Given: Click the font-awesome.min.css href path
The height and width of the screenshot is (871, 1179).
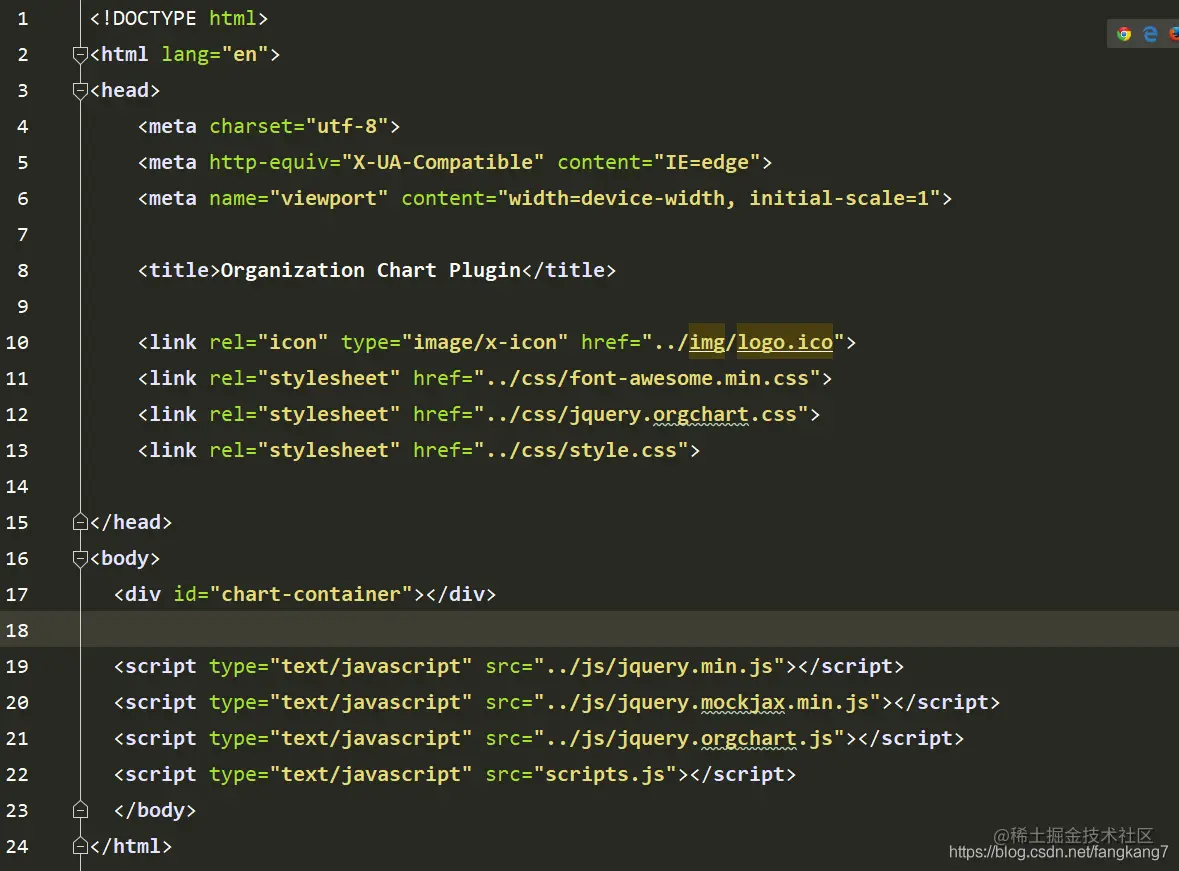Looking at the screenshot, I should click(x=647, y=378).
